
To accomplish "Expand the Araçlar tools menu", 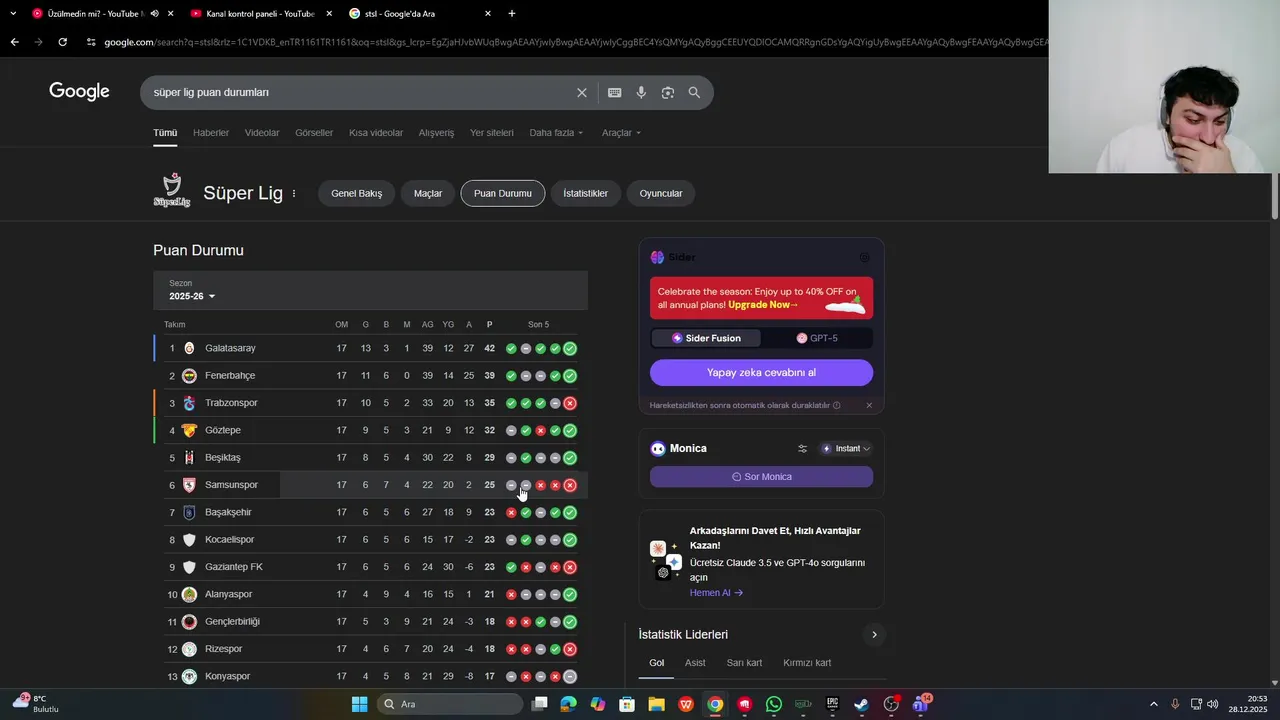I will [x=621, y=133].
